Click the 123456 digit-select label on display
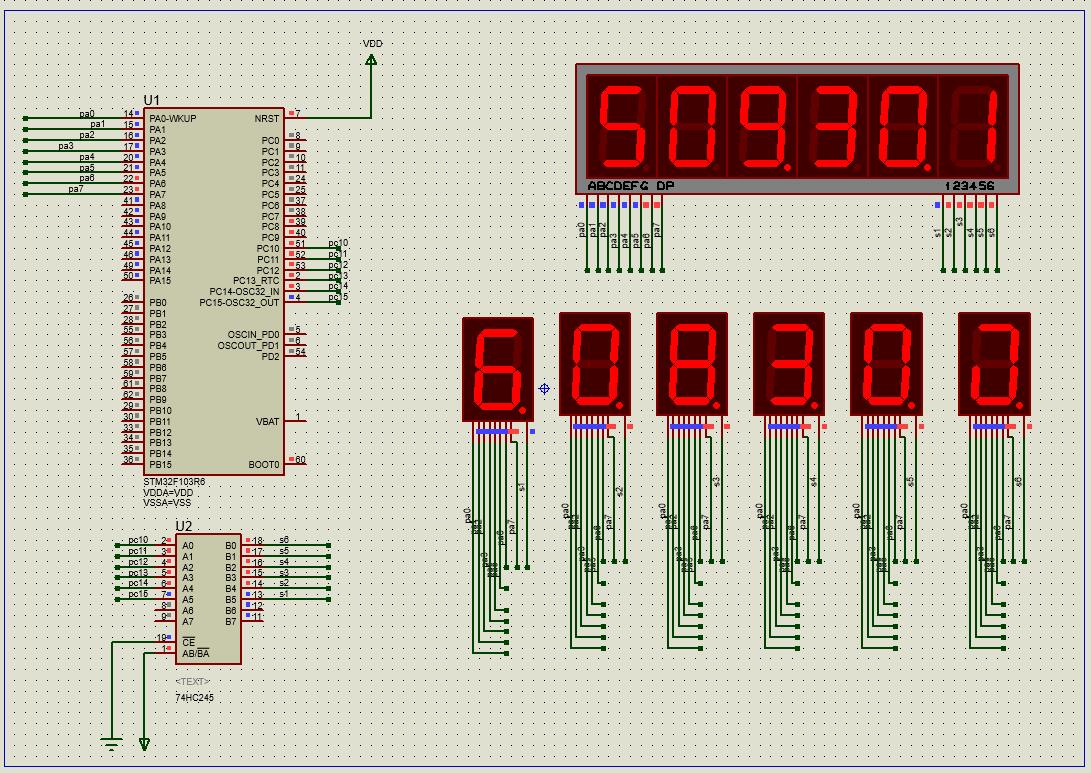Image resolution: width=1091 pixels, height=773 pixels. [970, 186]
